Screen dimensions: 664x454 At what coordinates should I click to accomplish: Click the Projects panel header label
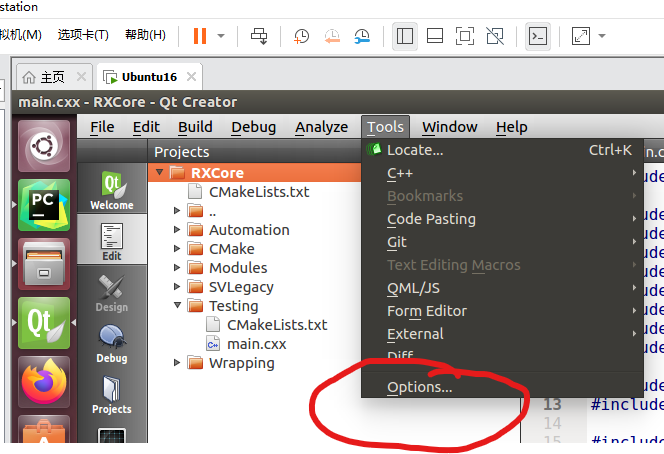182,152
